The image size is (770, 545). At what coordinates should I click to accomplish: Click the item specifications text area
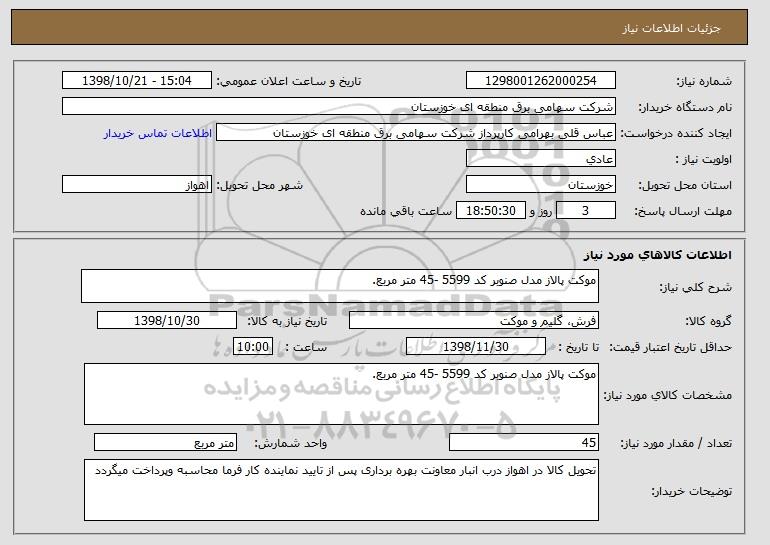(x=341, y=394)
